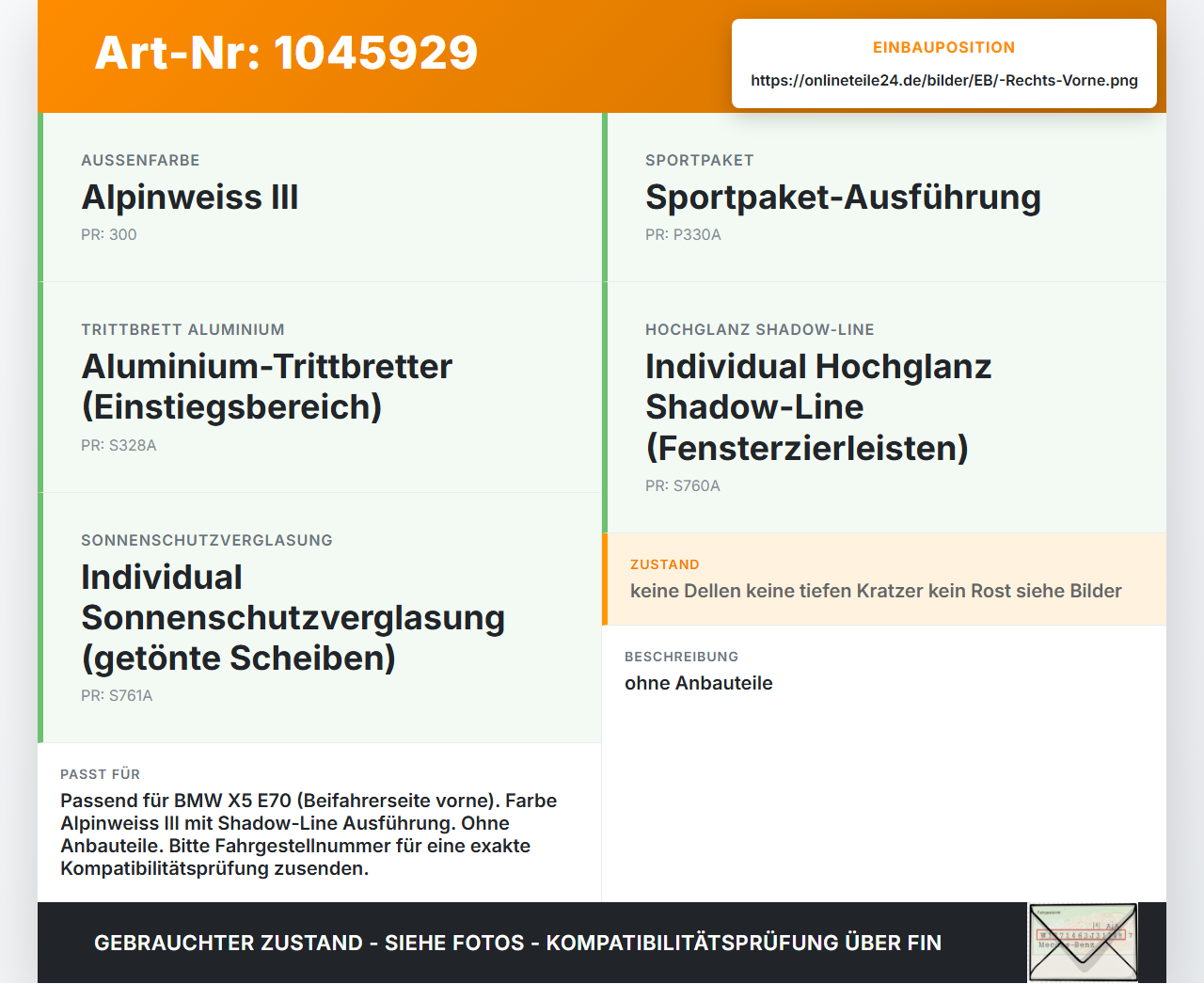Click the envelope FIN image in footer
Screen dimensions: 1204x984
coord(1083,943)
